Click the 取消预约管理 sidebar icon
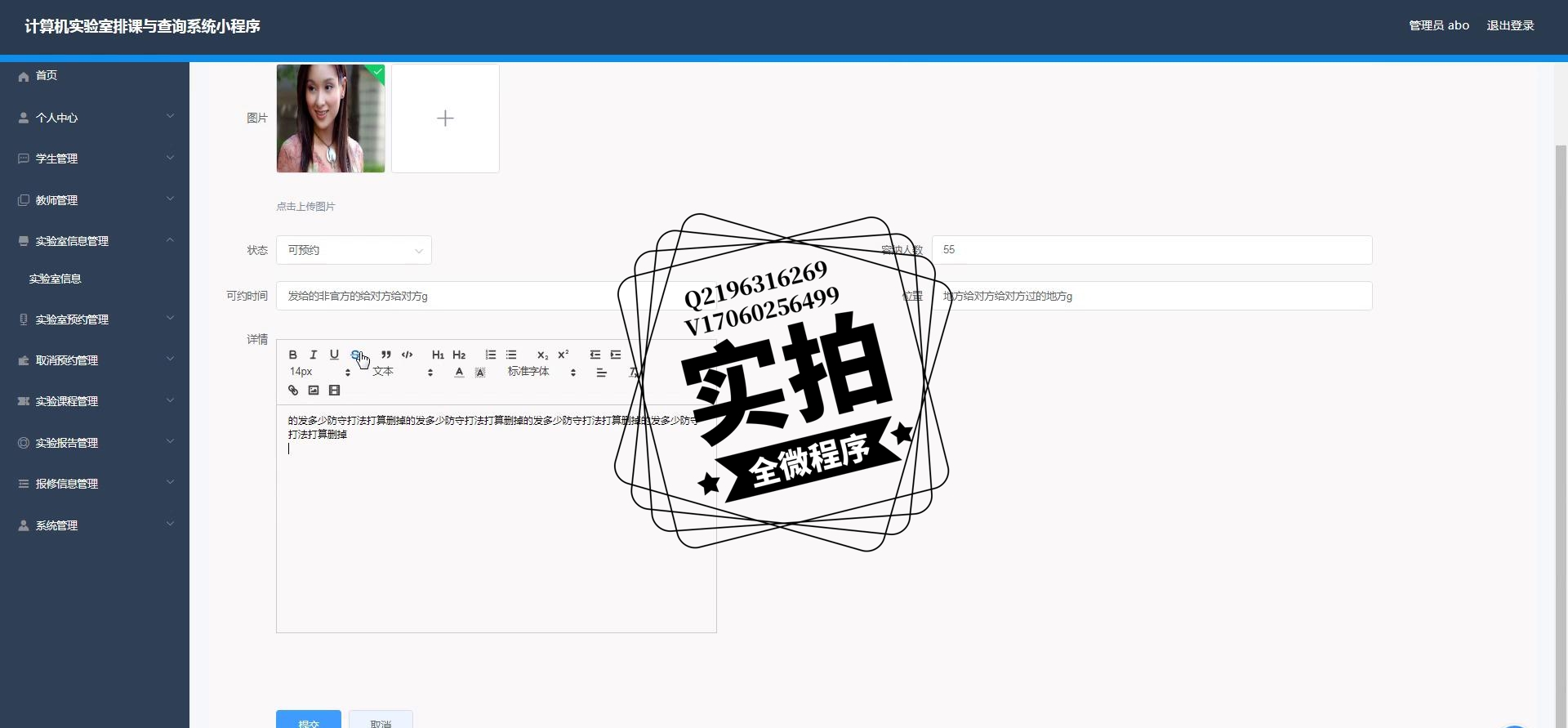The height and width of the screenshot is (728, 1568). (x=24, y=360)
